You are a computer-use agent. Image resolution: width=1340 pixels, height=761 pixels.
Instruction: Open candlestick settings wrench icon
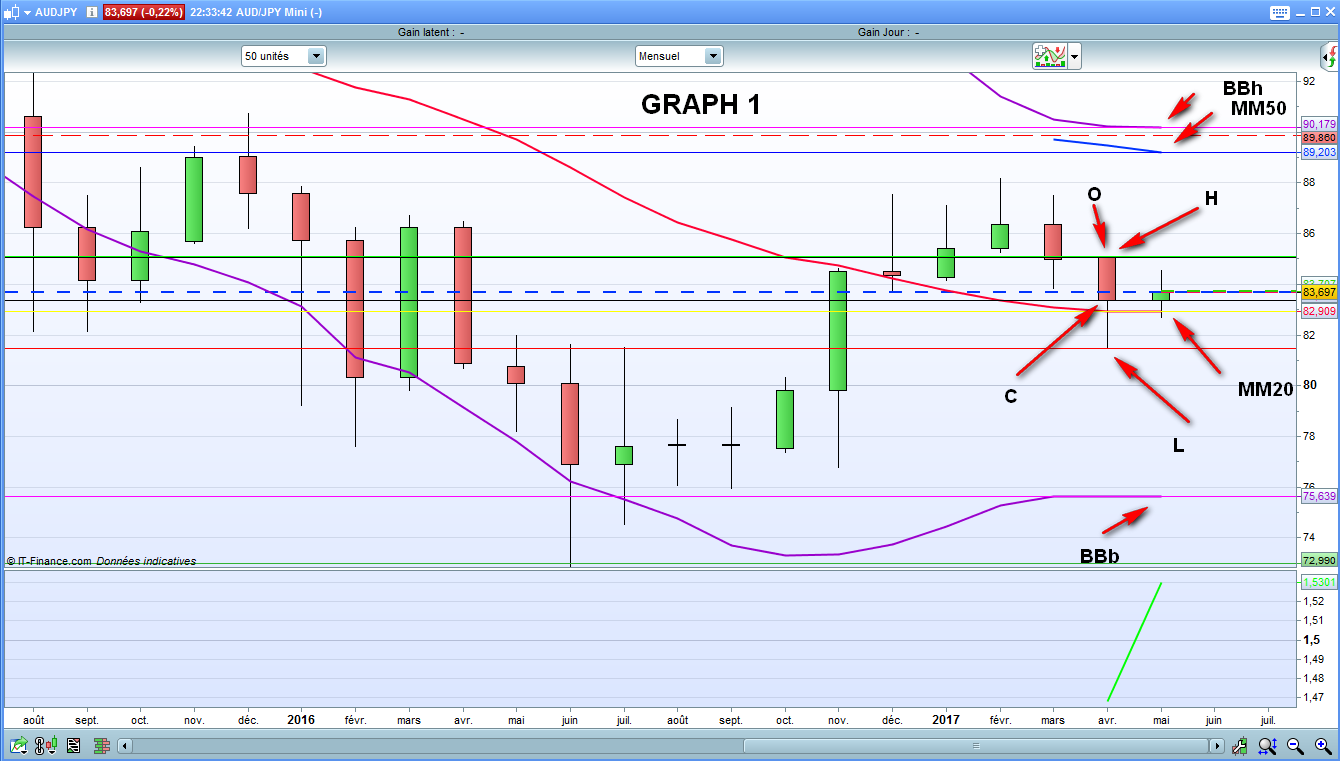pyautogui.click(x=1240, y=745)
